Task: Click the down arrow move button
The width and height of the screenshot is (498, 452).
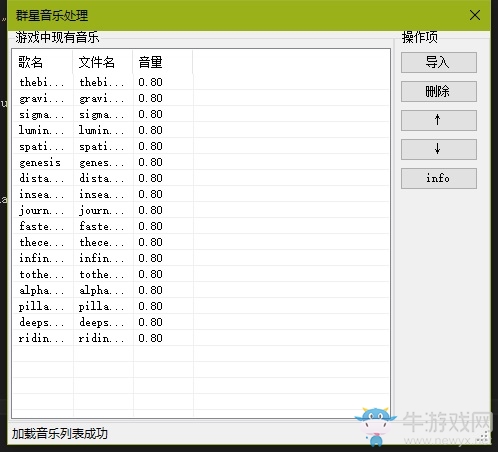Action: tap(439, 149)
